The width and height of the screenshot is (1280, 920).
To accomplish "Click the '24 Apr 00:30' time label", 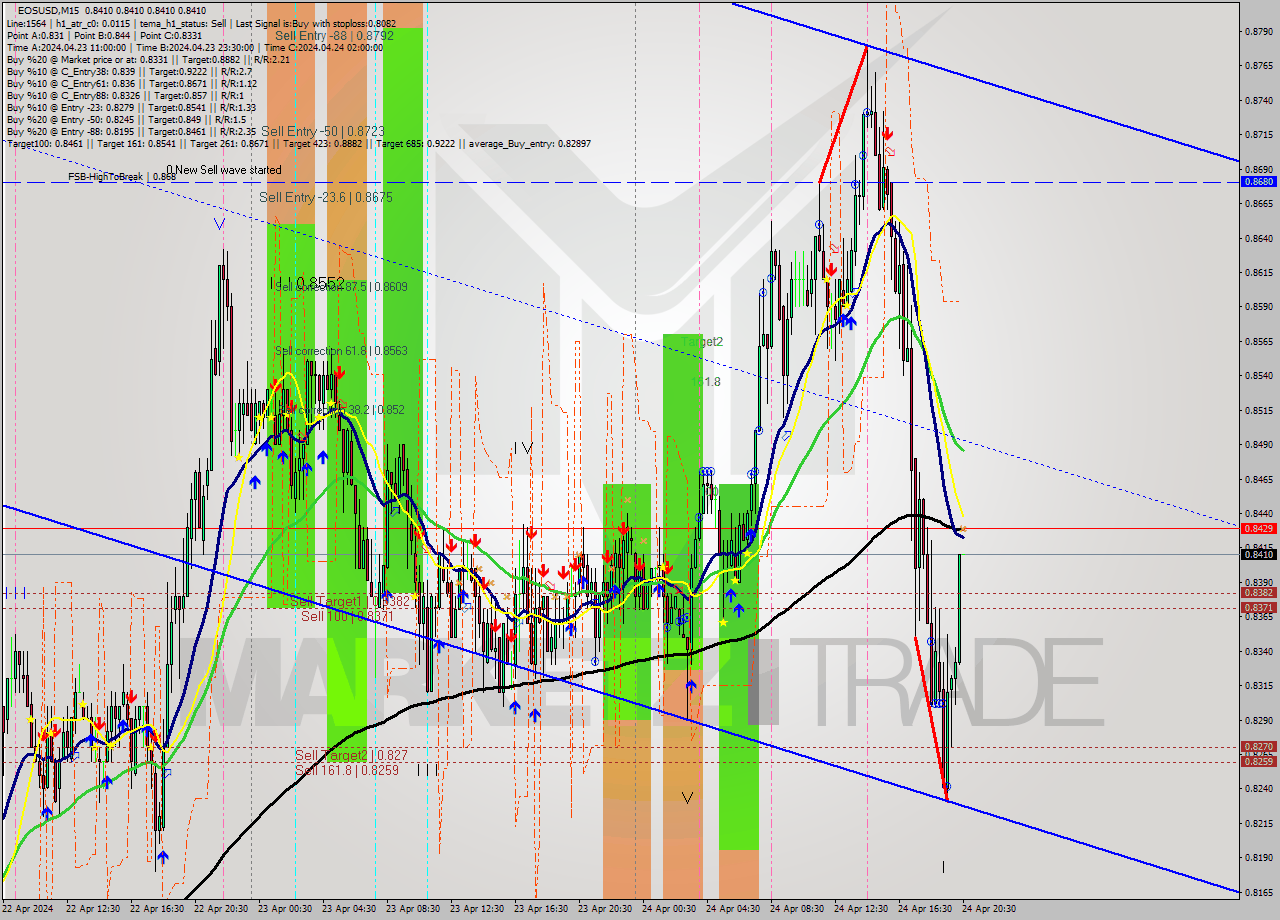I will [670, 909].
